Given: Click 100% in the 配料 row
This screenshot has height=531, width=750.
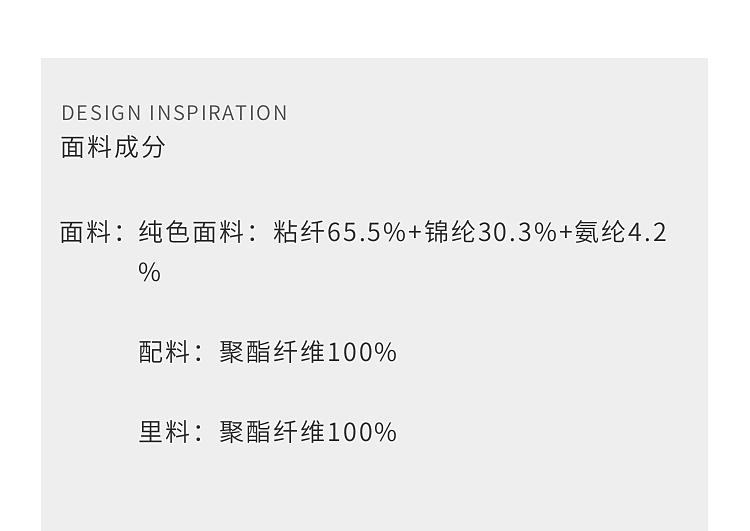Looking at the screenshot, I should [x=362, y=352].
